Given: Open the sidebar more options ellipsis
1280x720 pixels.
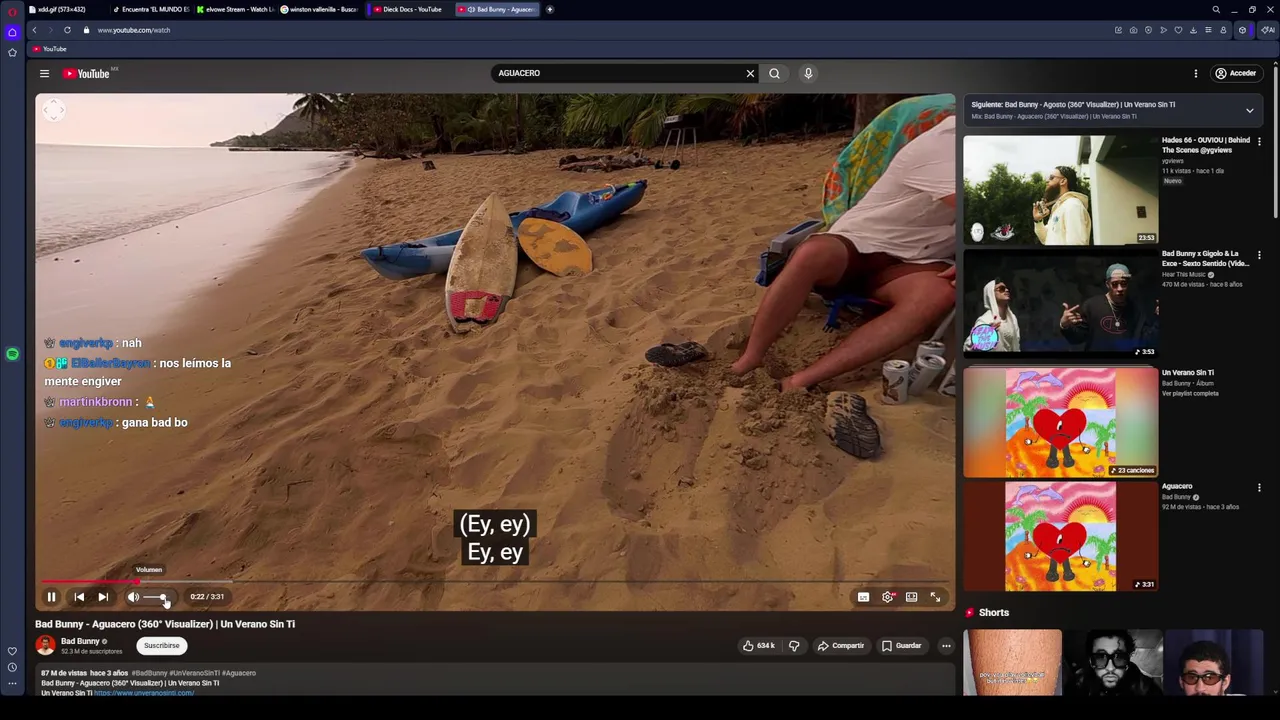Looking at the screenshot, I should [12, 684].
